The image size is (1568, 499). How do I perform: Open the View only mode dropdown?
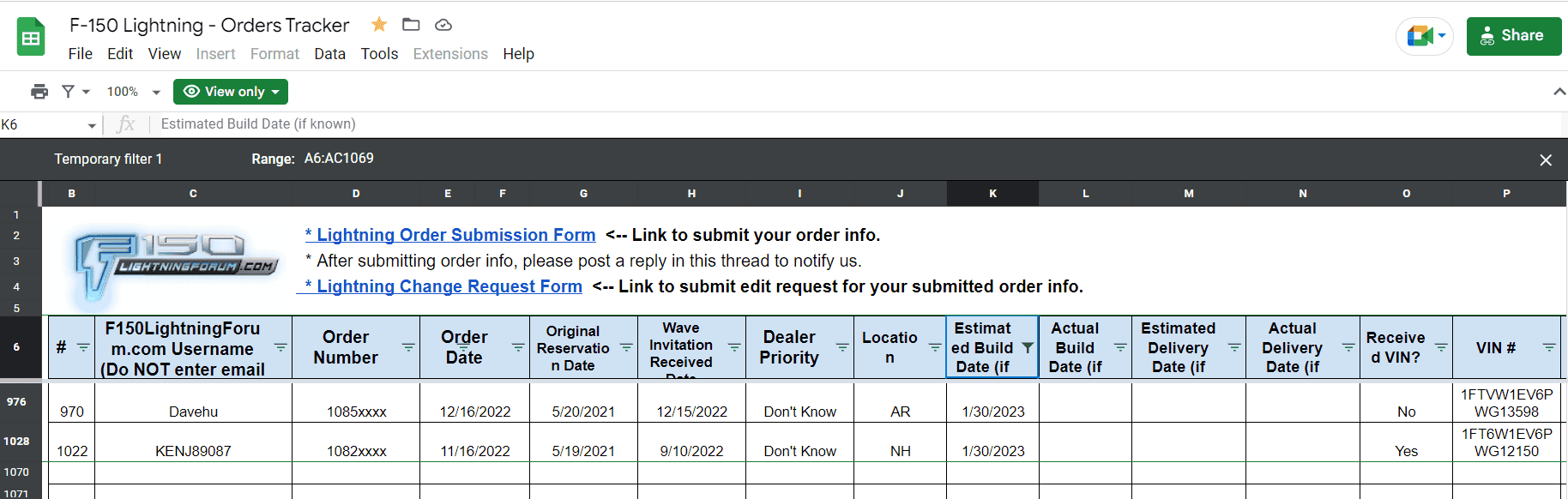230,92
